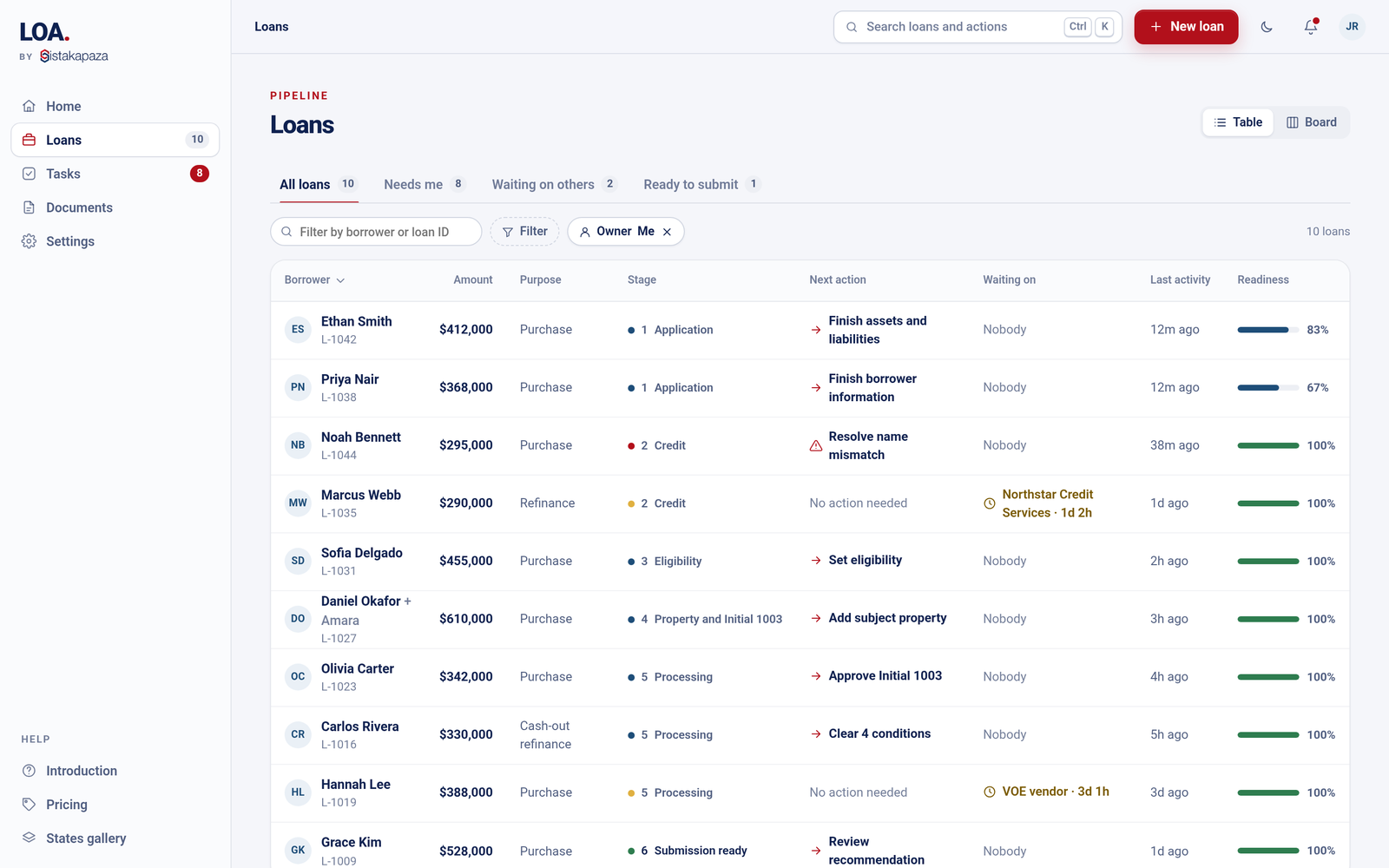Sort by the Borrower column header
Screen dimensions: 1389x868
tap(314, 280)
